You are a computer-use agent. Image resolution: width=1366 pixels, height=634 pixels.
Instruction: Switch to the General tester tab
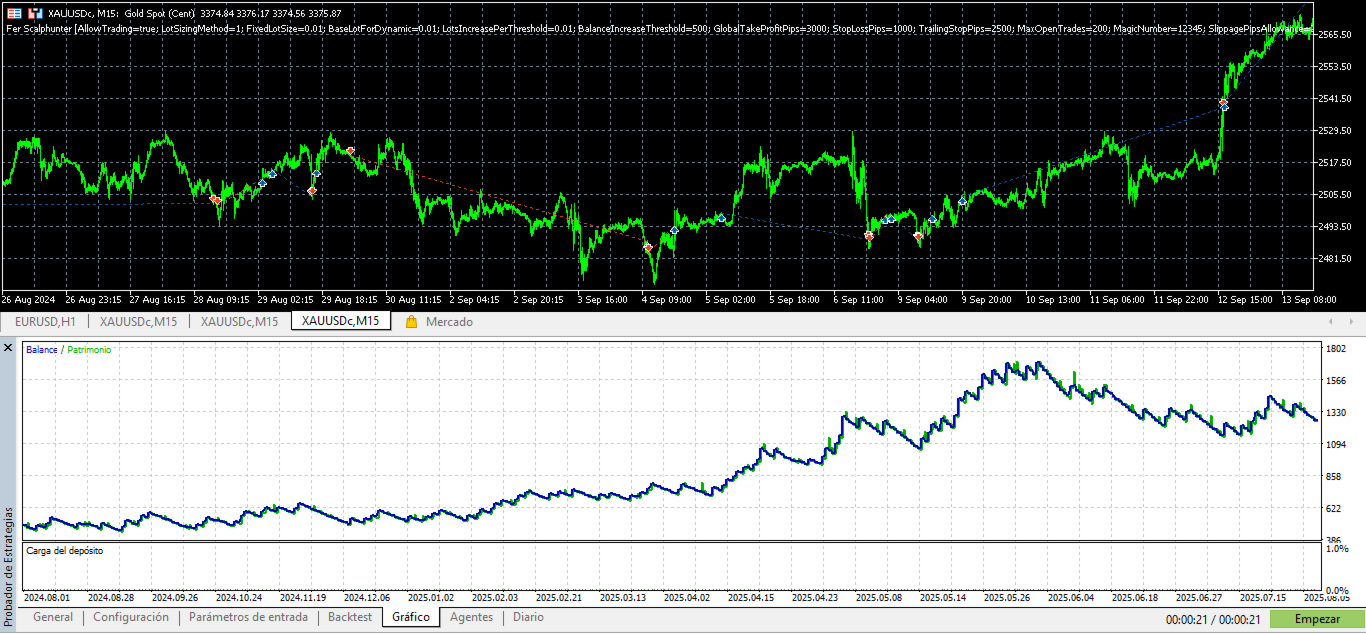click(x=53, y=617)
